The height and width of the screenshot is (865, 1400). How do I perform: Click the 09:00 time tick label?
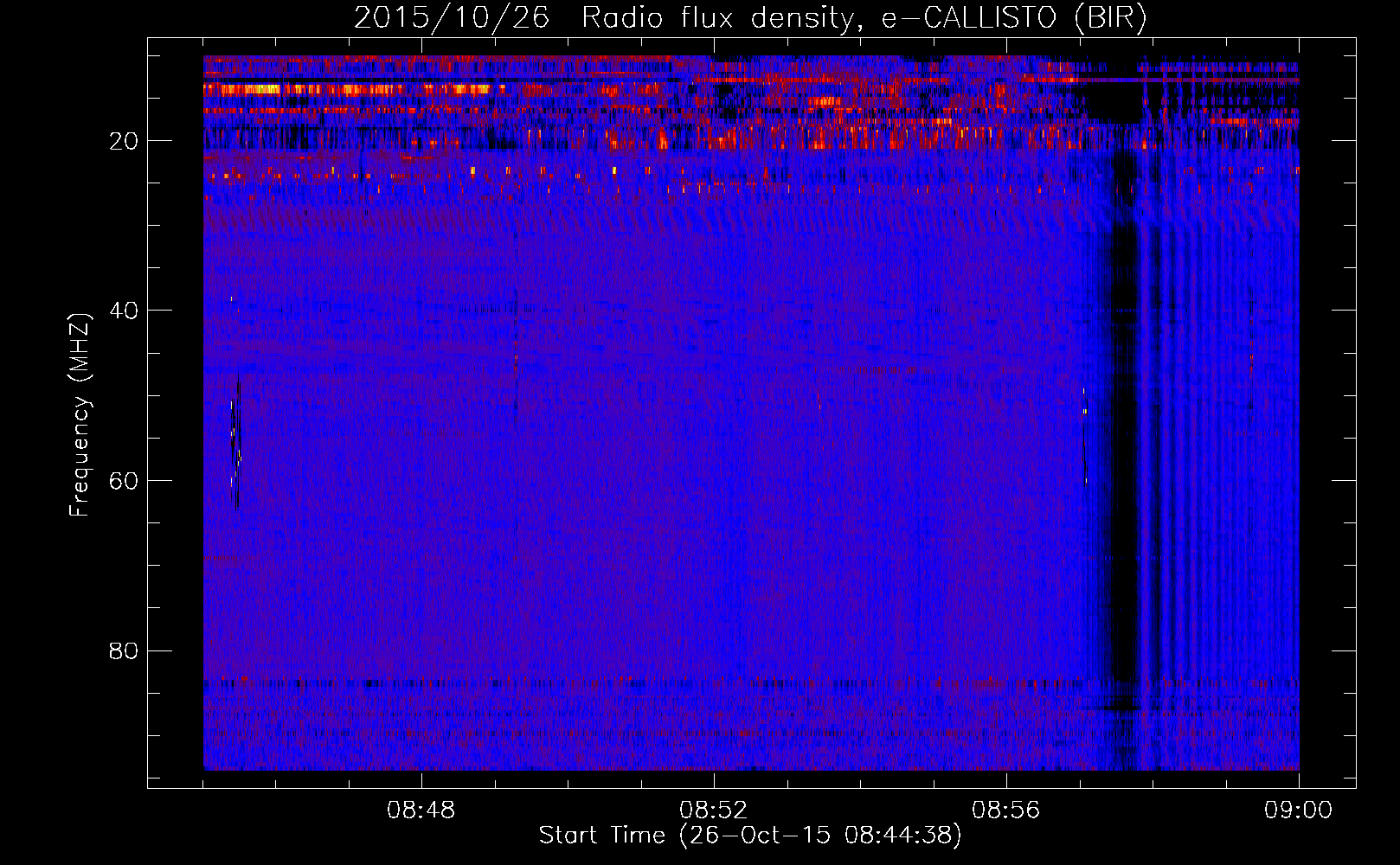click(x=1298, y=810)
